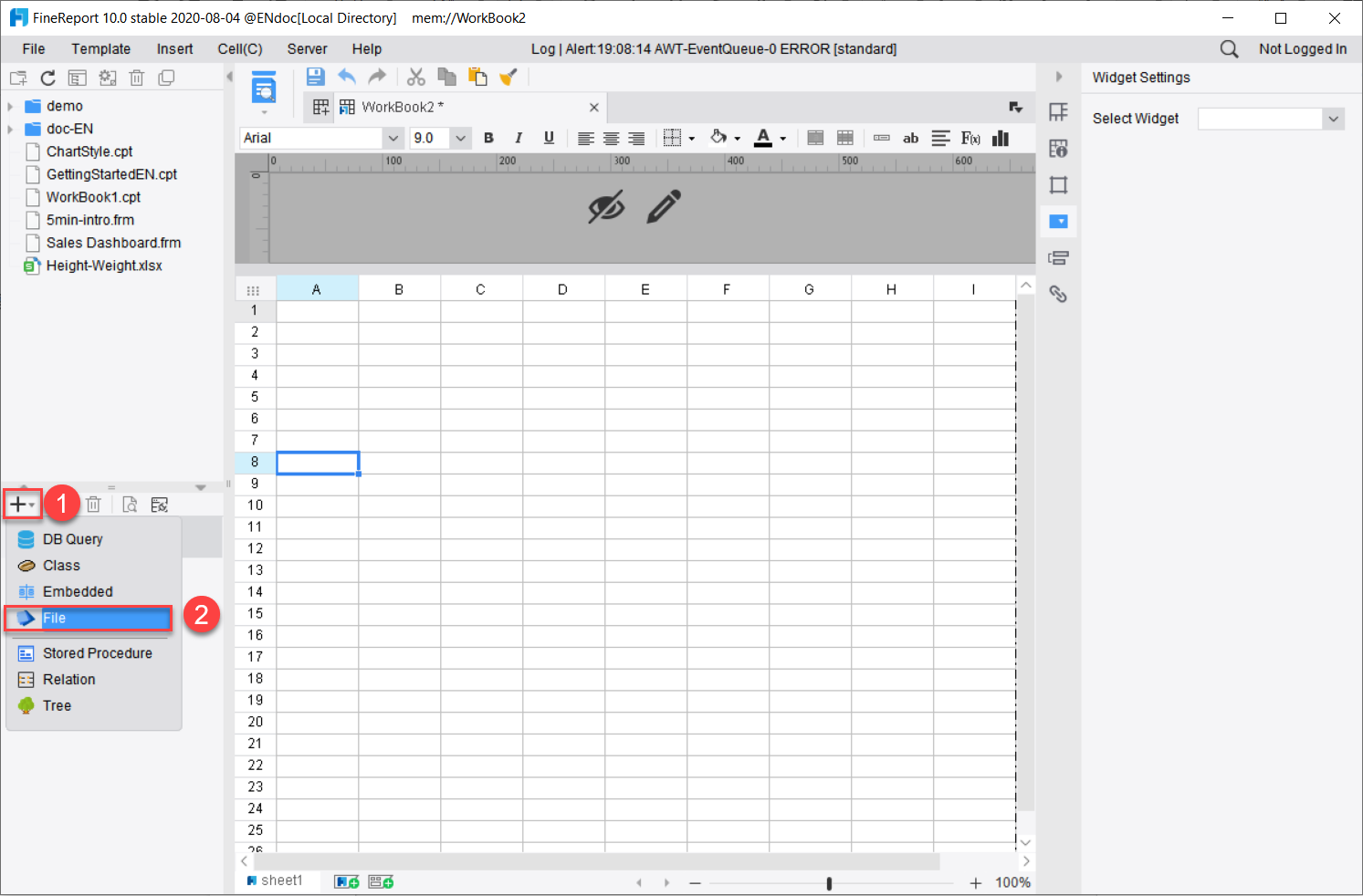Screen dimensions: 1363x896
Task: Collapse the right Widget Settings panel arrow
Action: coord(1059,77)
